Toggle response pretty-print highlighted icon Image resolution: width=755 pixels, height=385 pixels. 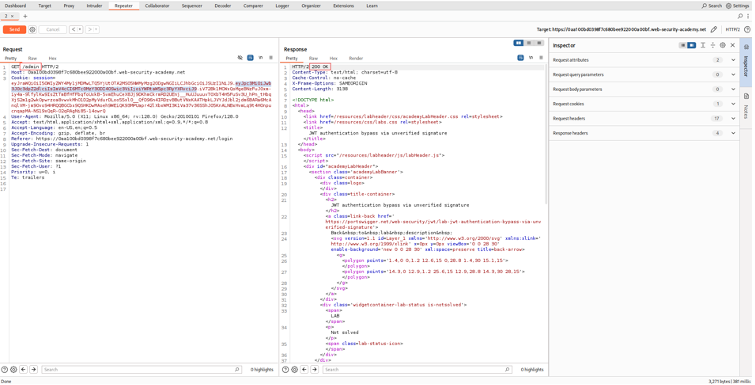pyautogui.click(x=521, y=57)
